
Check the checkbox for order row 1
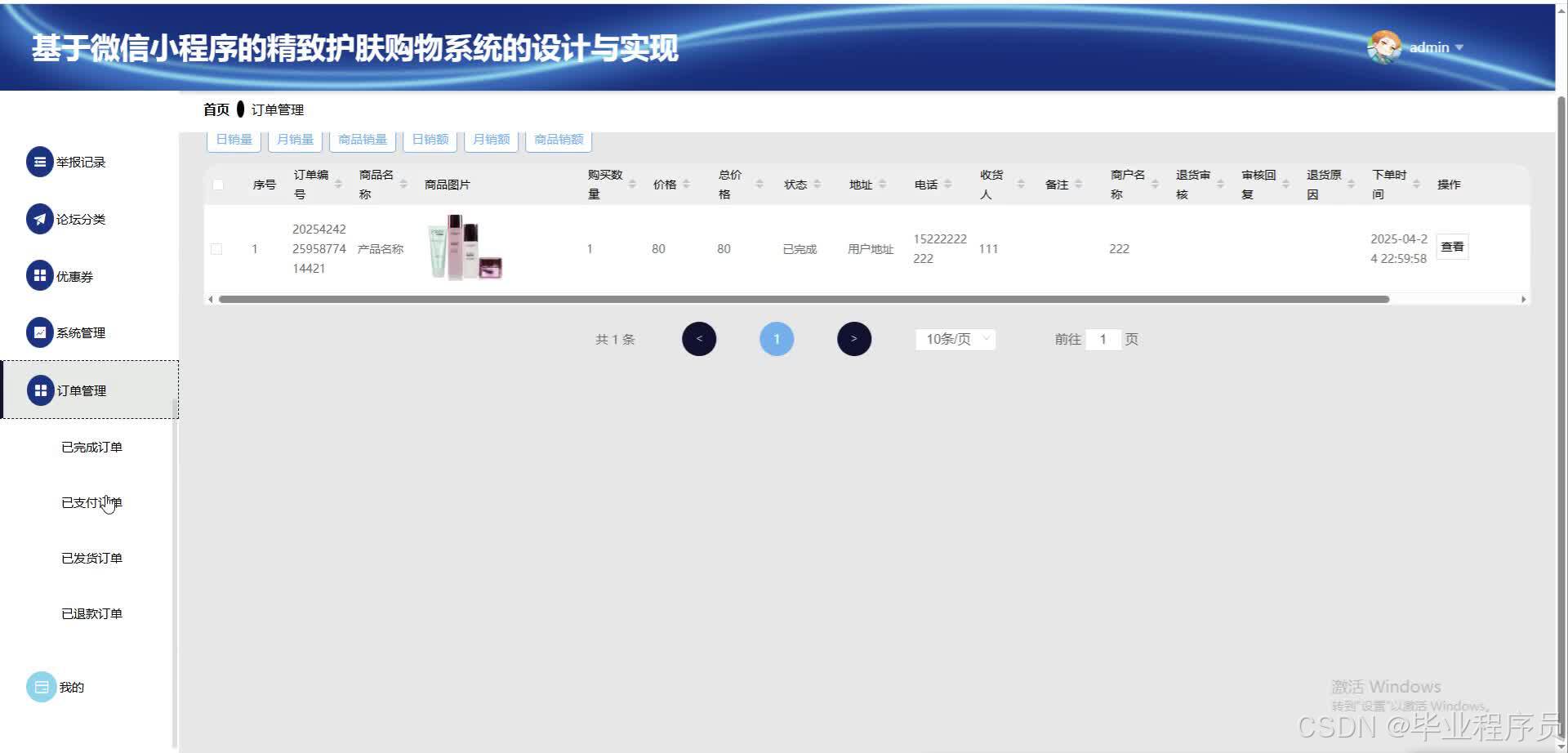click(216, 248)
